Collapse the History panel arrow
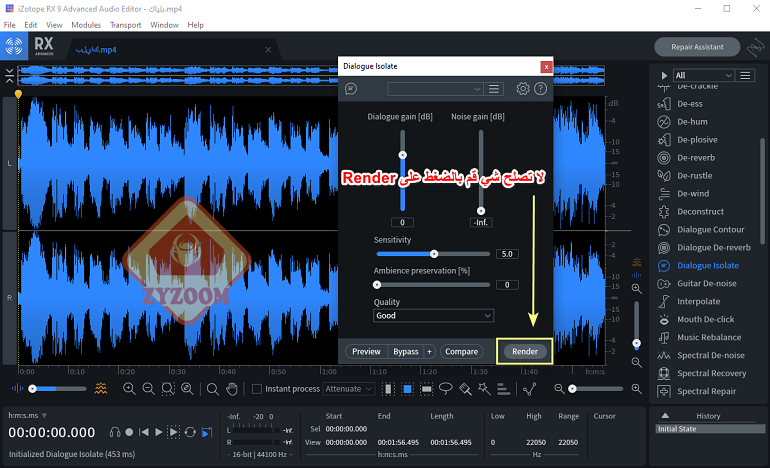770x468 pixels. pyautogui.click(x=664, y=415)
